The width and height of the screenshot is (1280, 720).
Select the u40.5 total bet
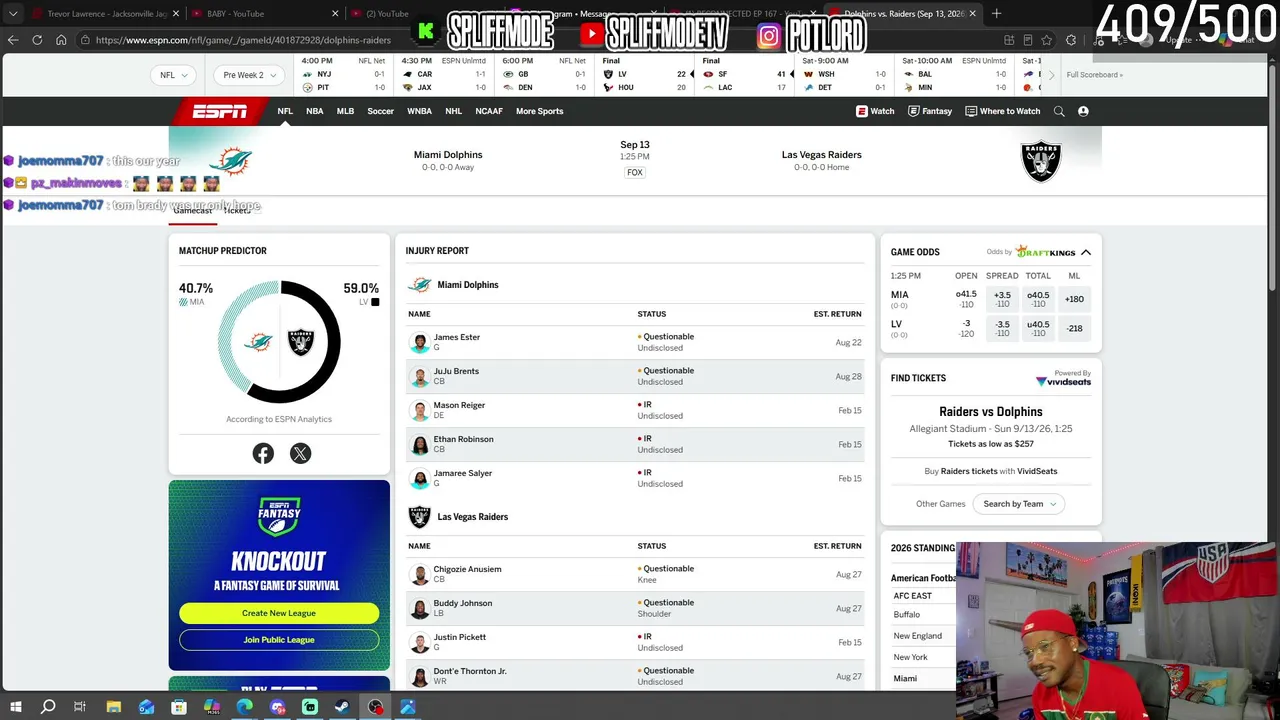point(1038,328)
